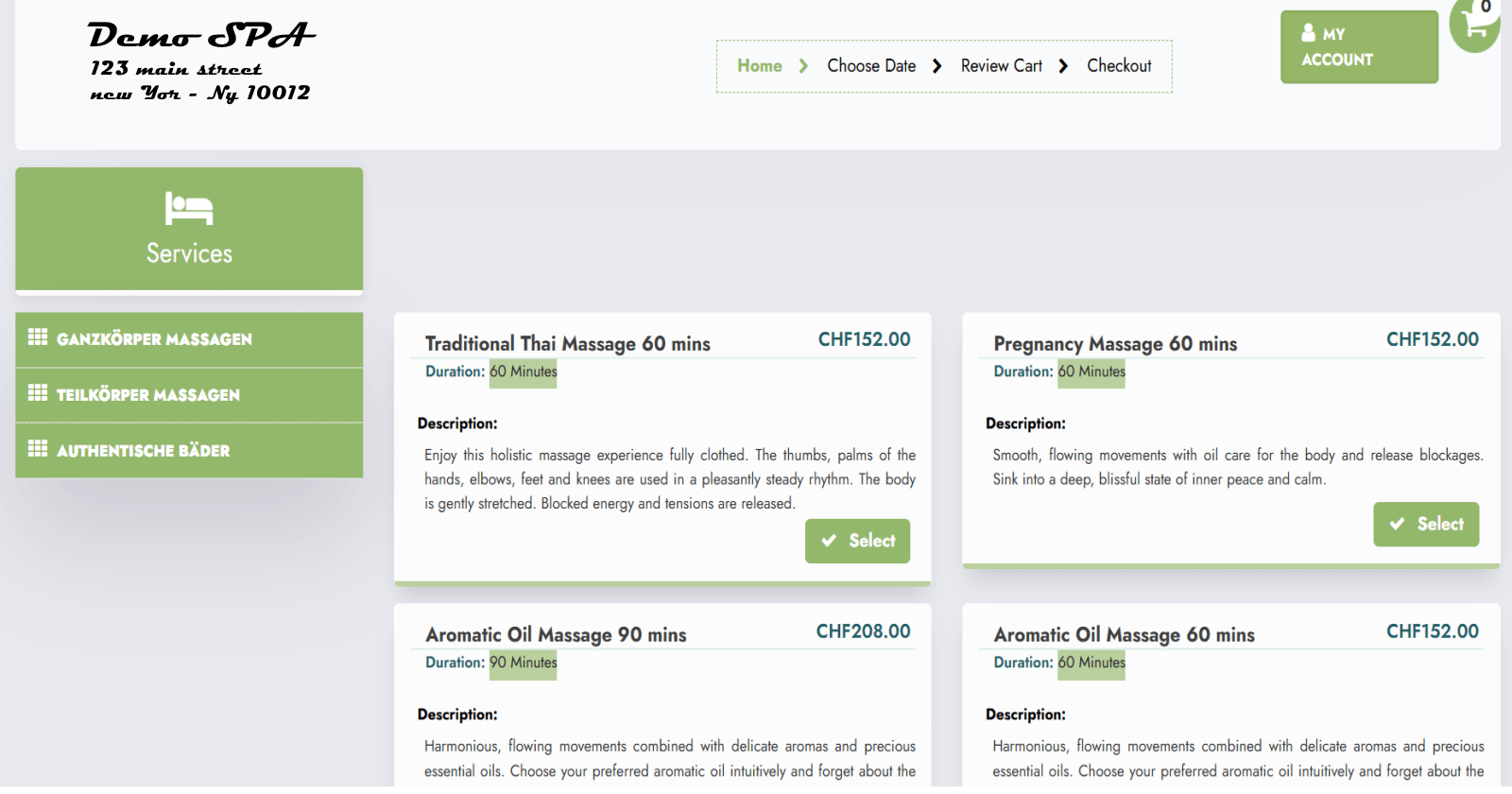Click the Demo SPA logo title
Image resolution: width=1512 pixels, height=794 pixels.
pyautogui.click(x=201, y=36)
